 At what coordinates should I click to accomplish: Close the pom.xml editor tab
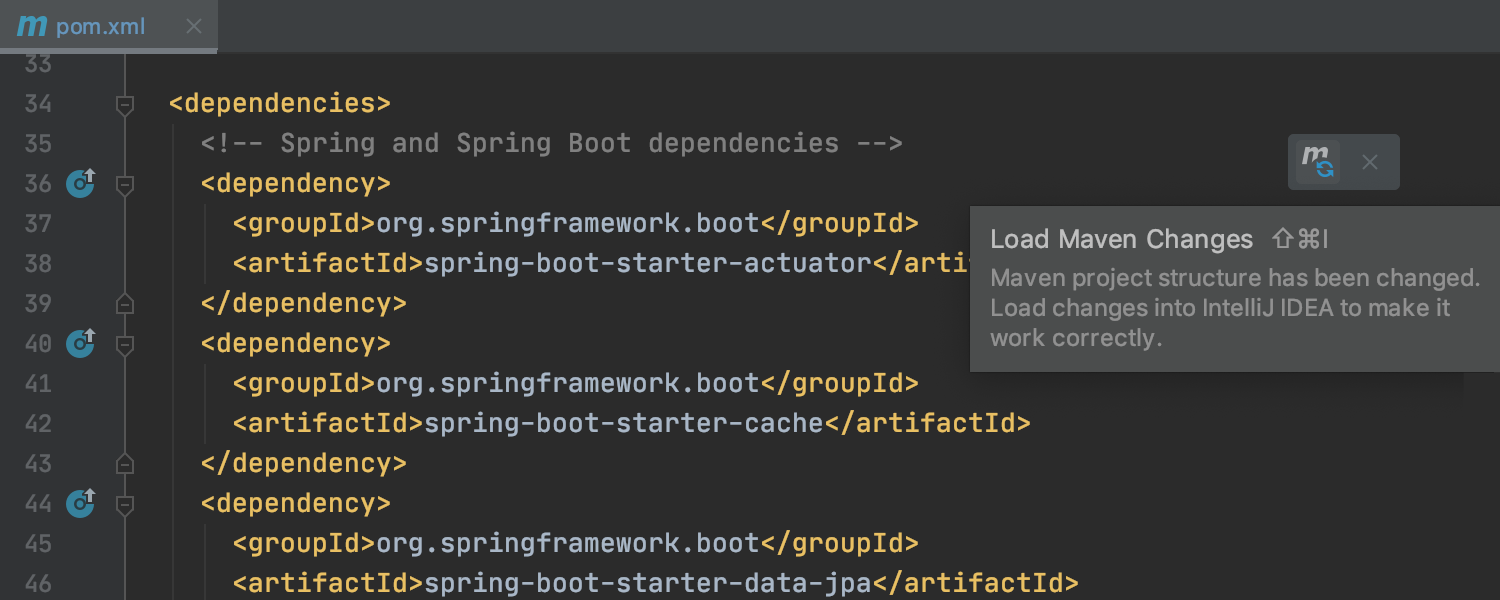point(194,26)
